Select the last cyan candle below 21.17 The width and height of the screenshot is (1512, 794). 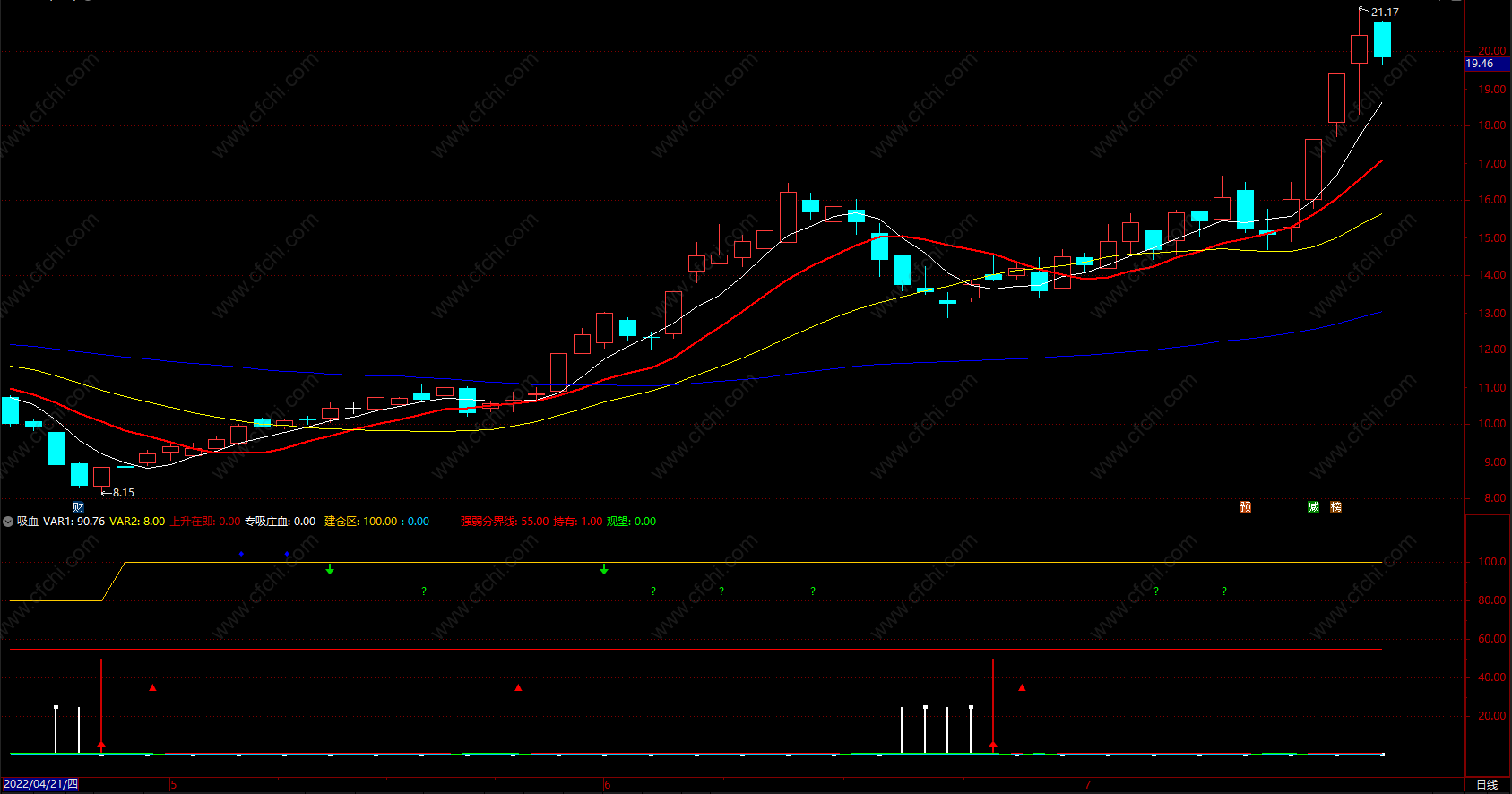pos(1382,40)
